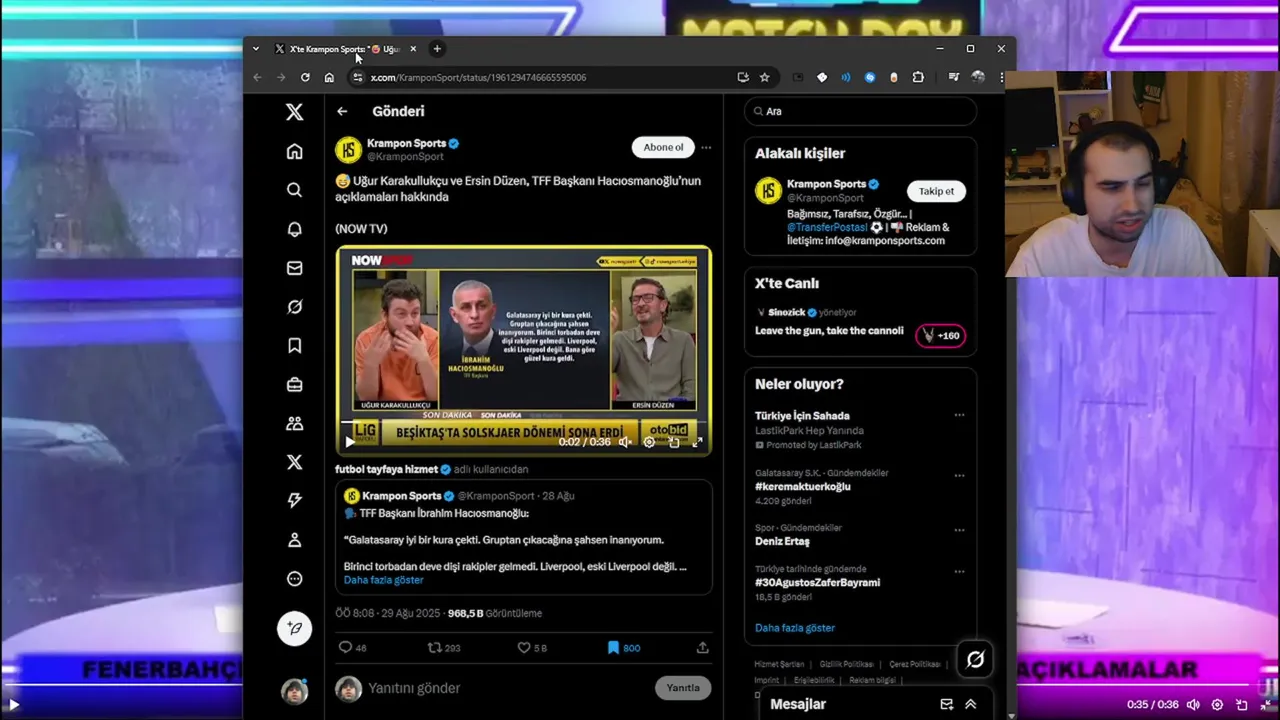Open Profile person icon in the sidebar
Viewport: 1280px width, 720px height.
[x=294, y=540]
